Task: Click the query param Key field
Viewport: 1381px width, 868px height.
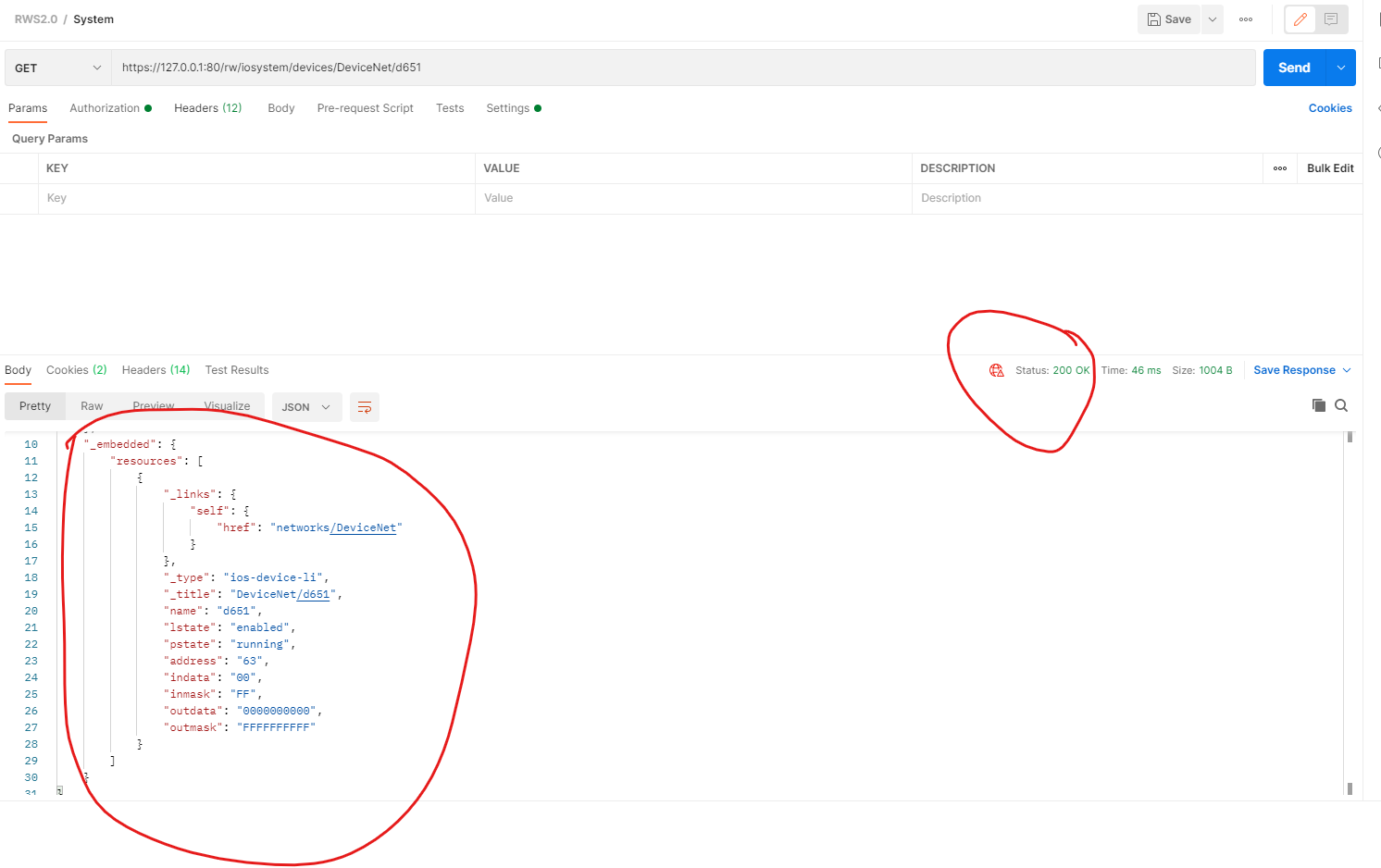Action: click(256, 198)
